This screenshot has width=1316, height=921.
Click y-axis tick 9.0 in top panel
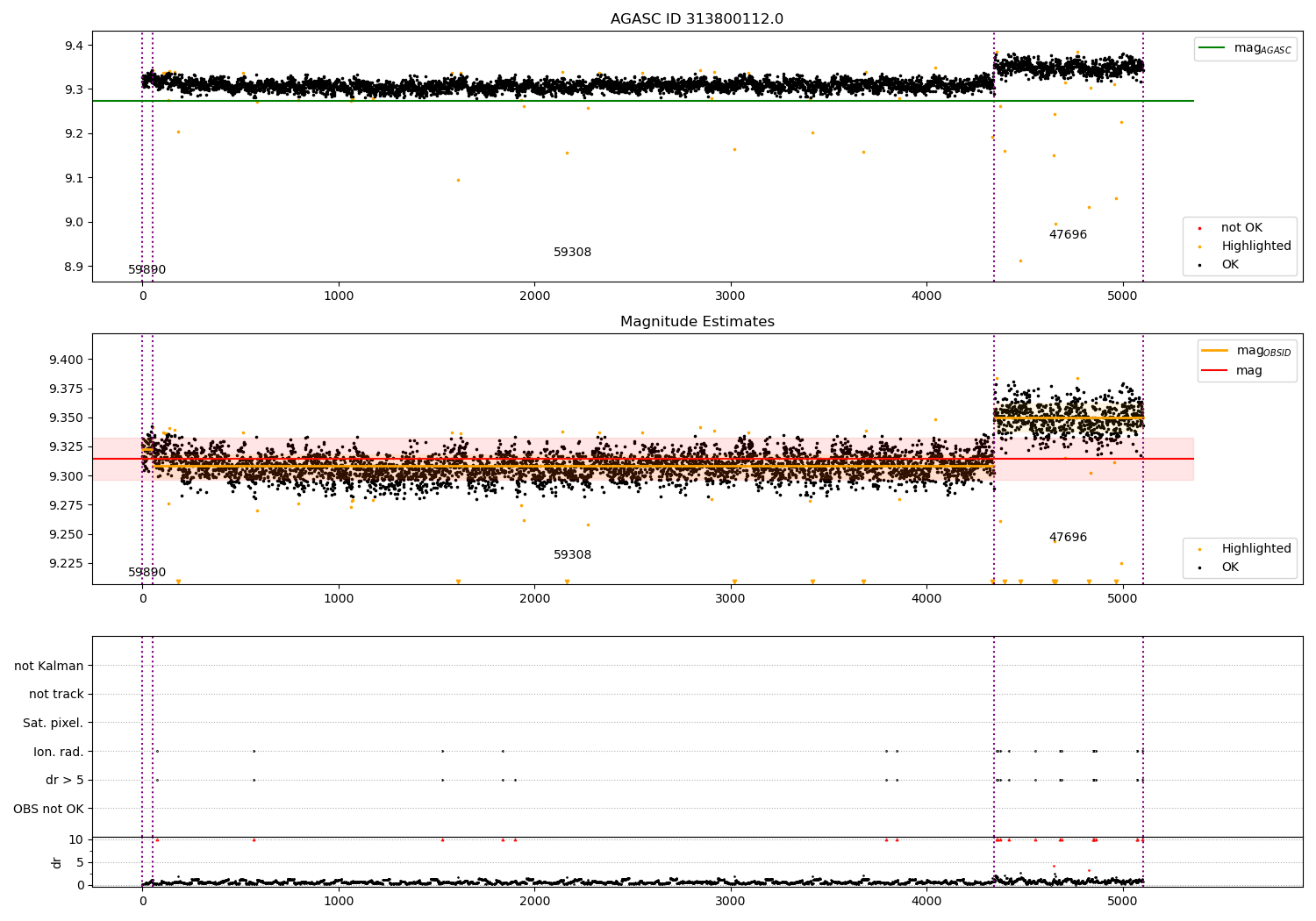coord(73,223)
